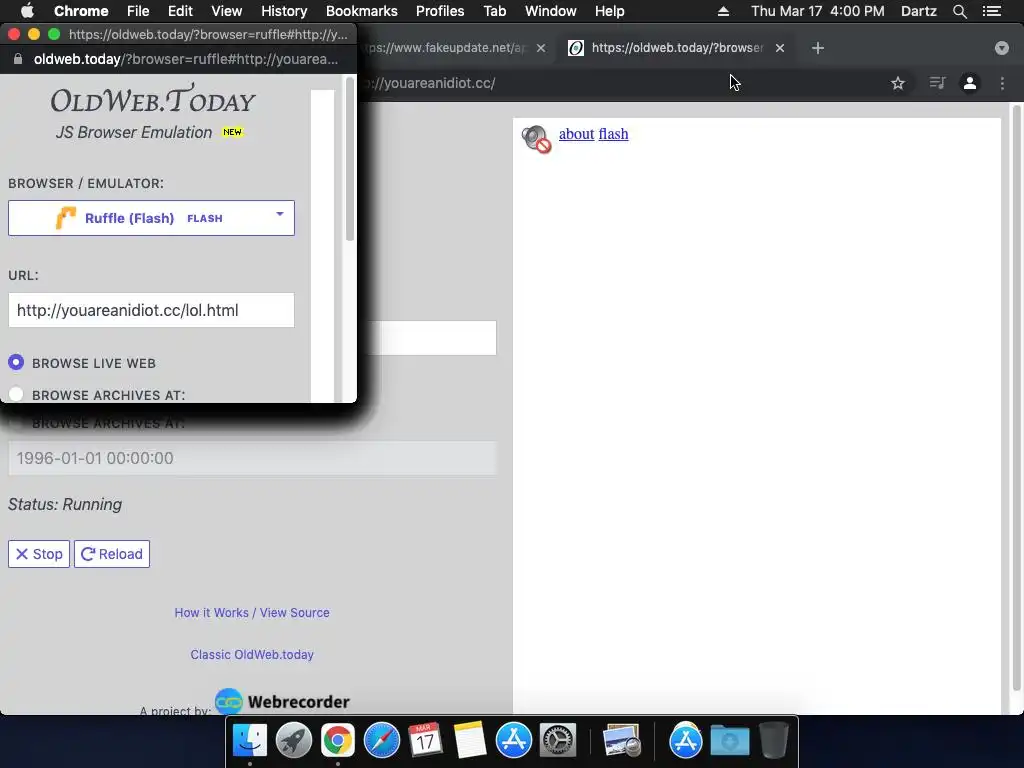
Task: Open the tab search dropdown arrow
Action: pyautogui.click(x=1002, y=48)
